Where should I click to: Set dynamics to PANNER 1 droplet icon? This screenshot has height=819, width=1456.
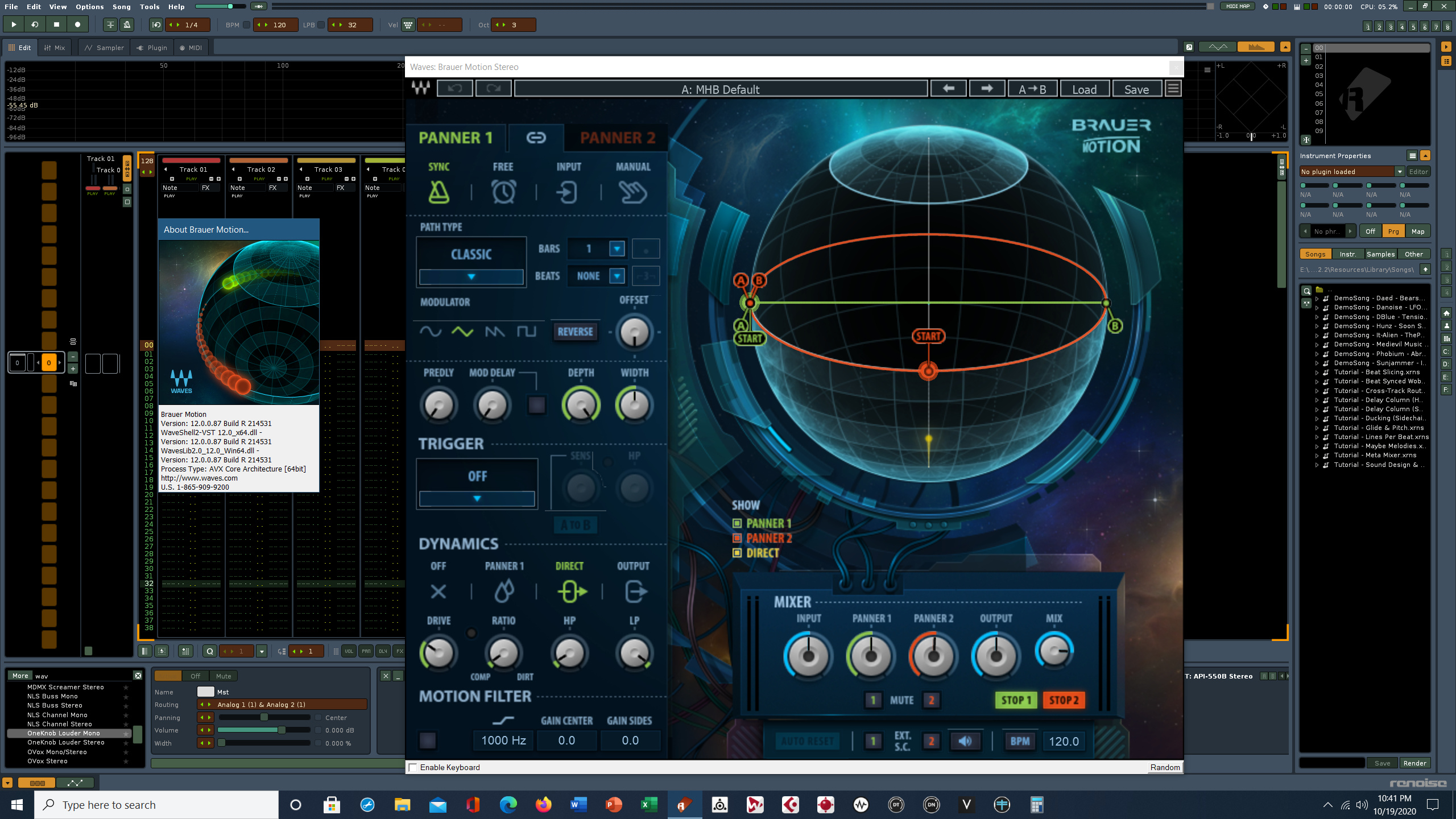(x=503, y=591)
